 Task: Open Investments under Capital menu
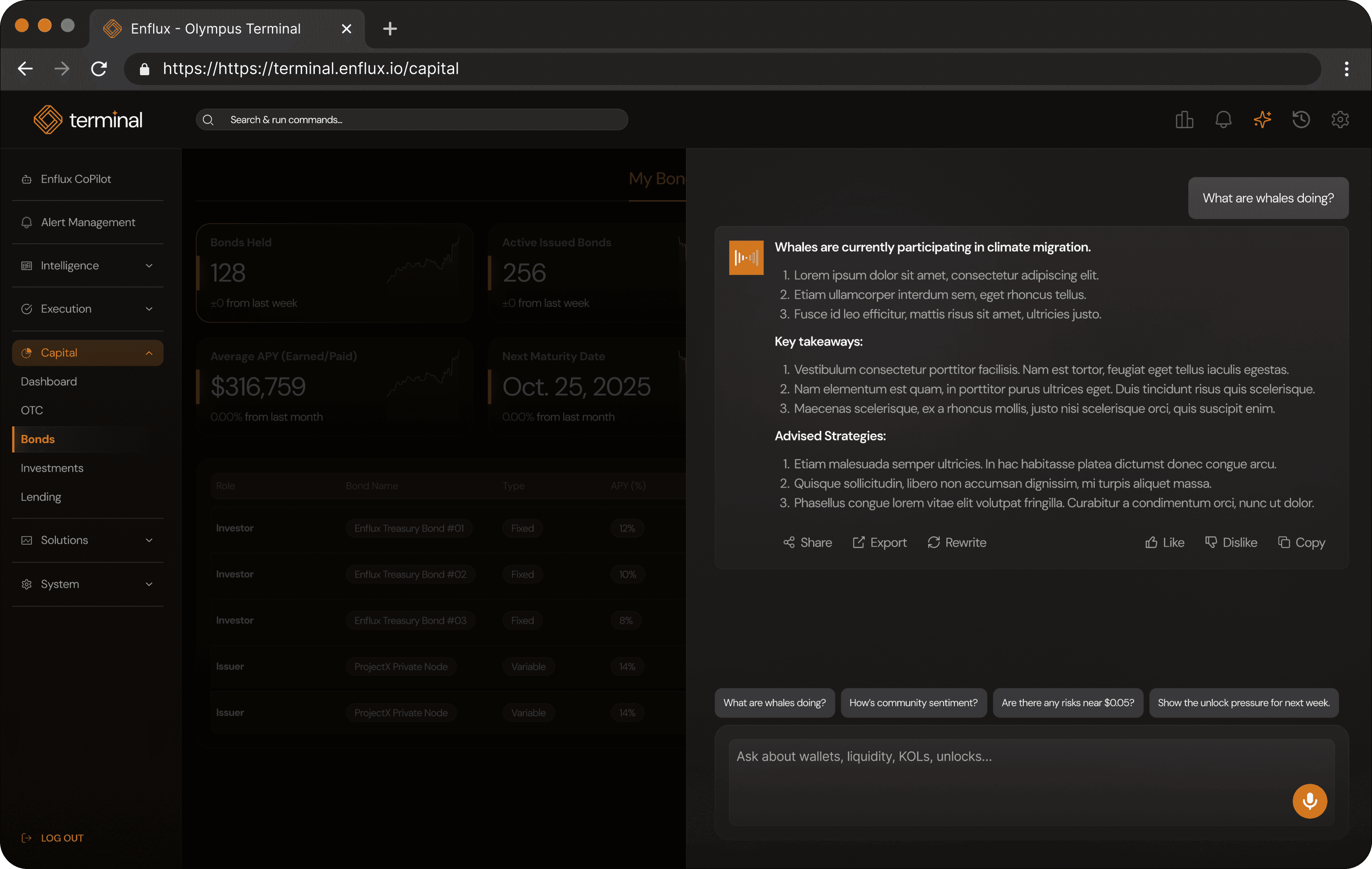tap(52, 468)
